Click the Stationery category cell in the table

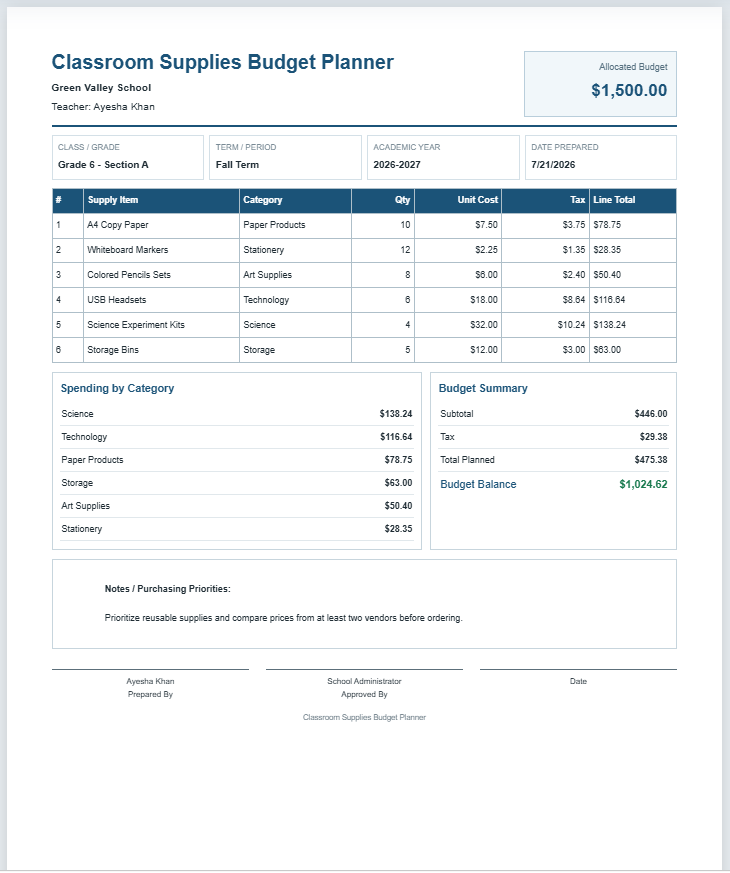(x=295, y=251)
